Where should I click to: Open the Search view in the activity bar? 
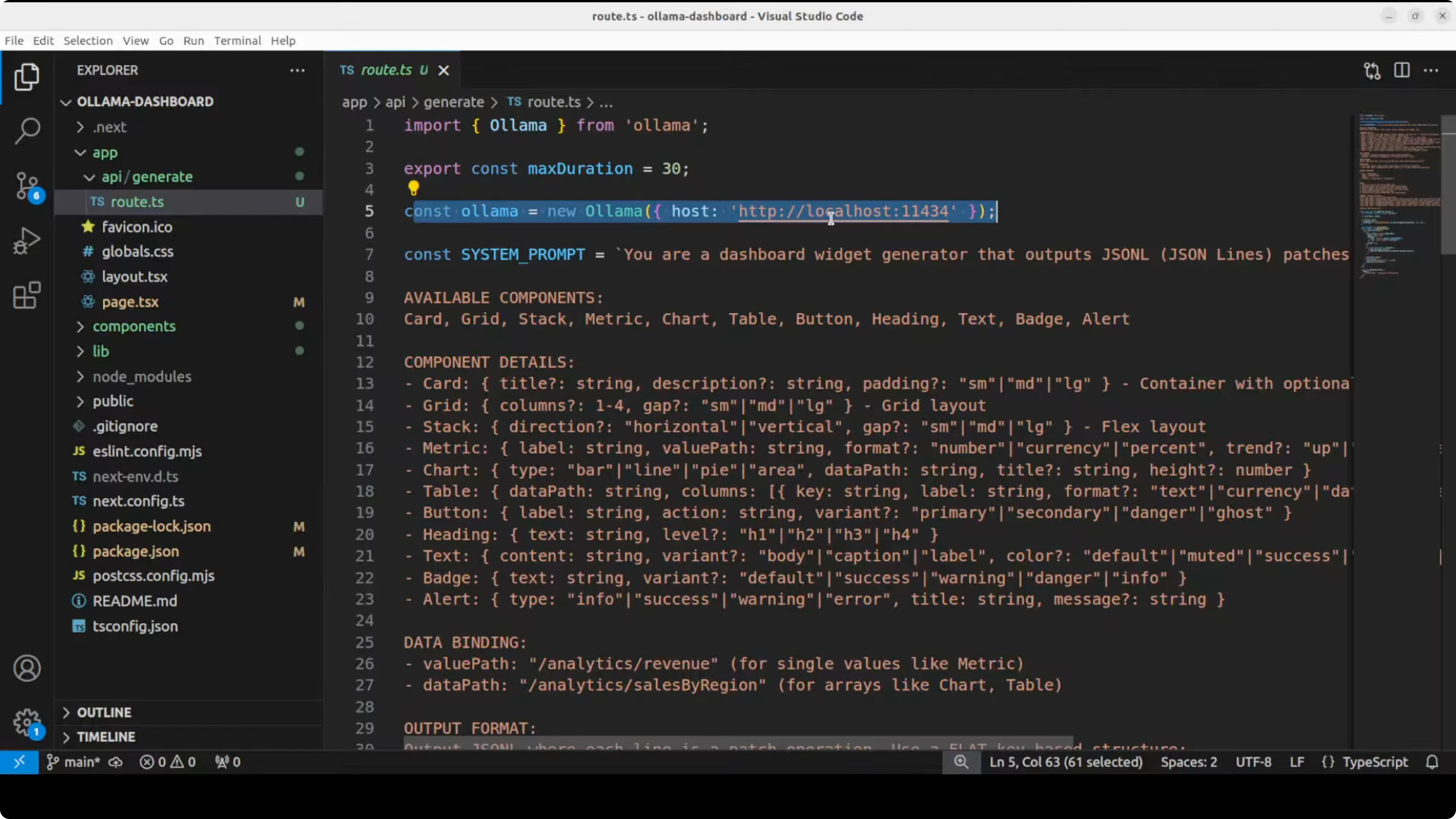tap(27, 130)
